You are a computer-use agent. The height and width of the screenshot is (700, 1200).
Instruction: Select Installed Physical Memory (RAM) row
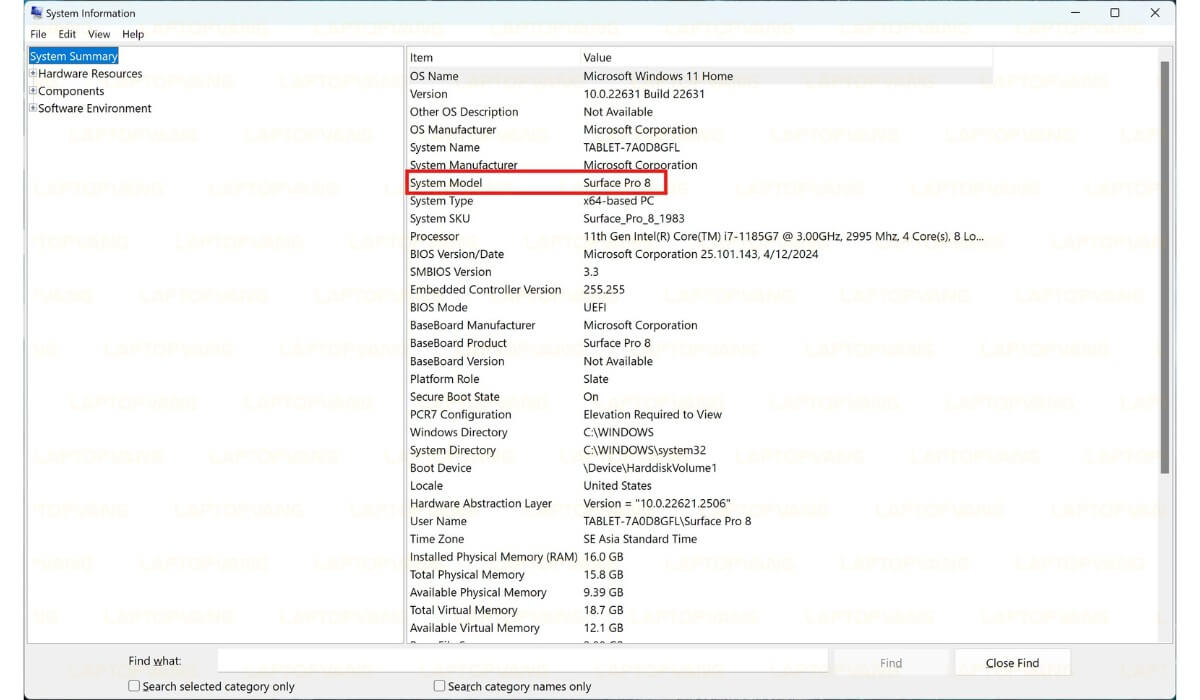pos(700,557)
